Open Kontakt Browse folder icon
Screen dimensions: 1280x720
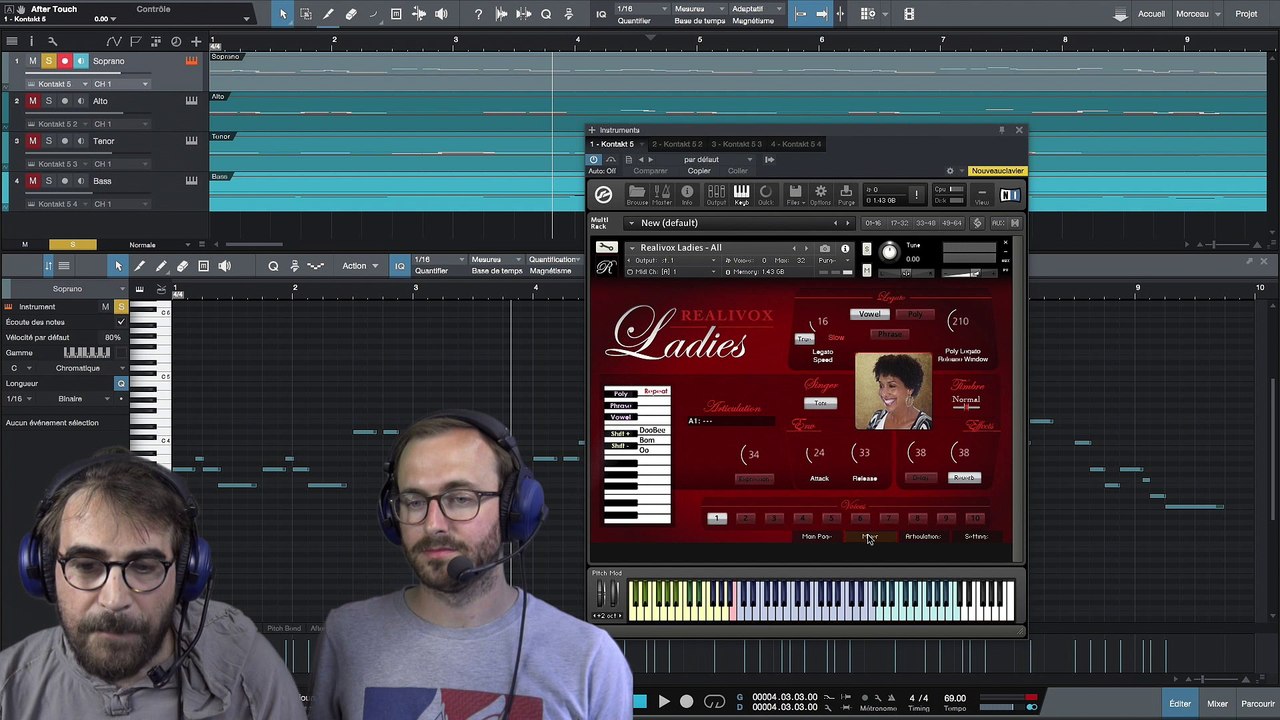(x=637, y=194)
